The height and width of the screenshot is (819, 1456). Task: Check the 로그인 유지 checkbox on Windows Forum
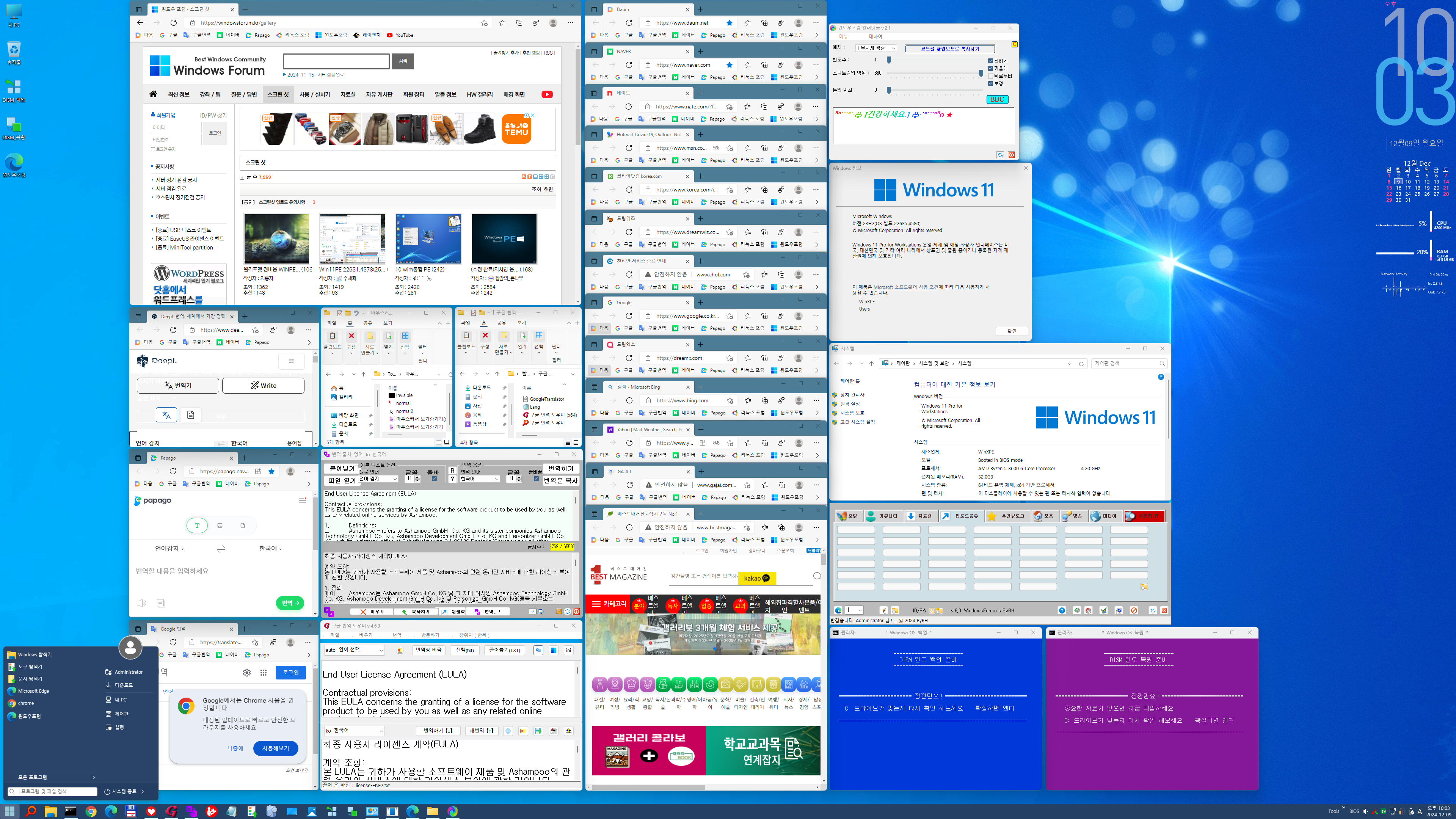pyautogui.click(x=153, y=149)
